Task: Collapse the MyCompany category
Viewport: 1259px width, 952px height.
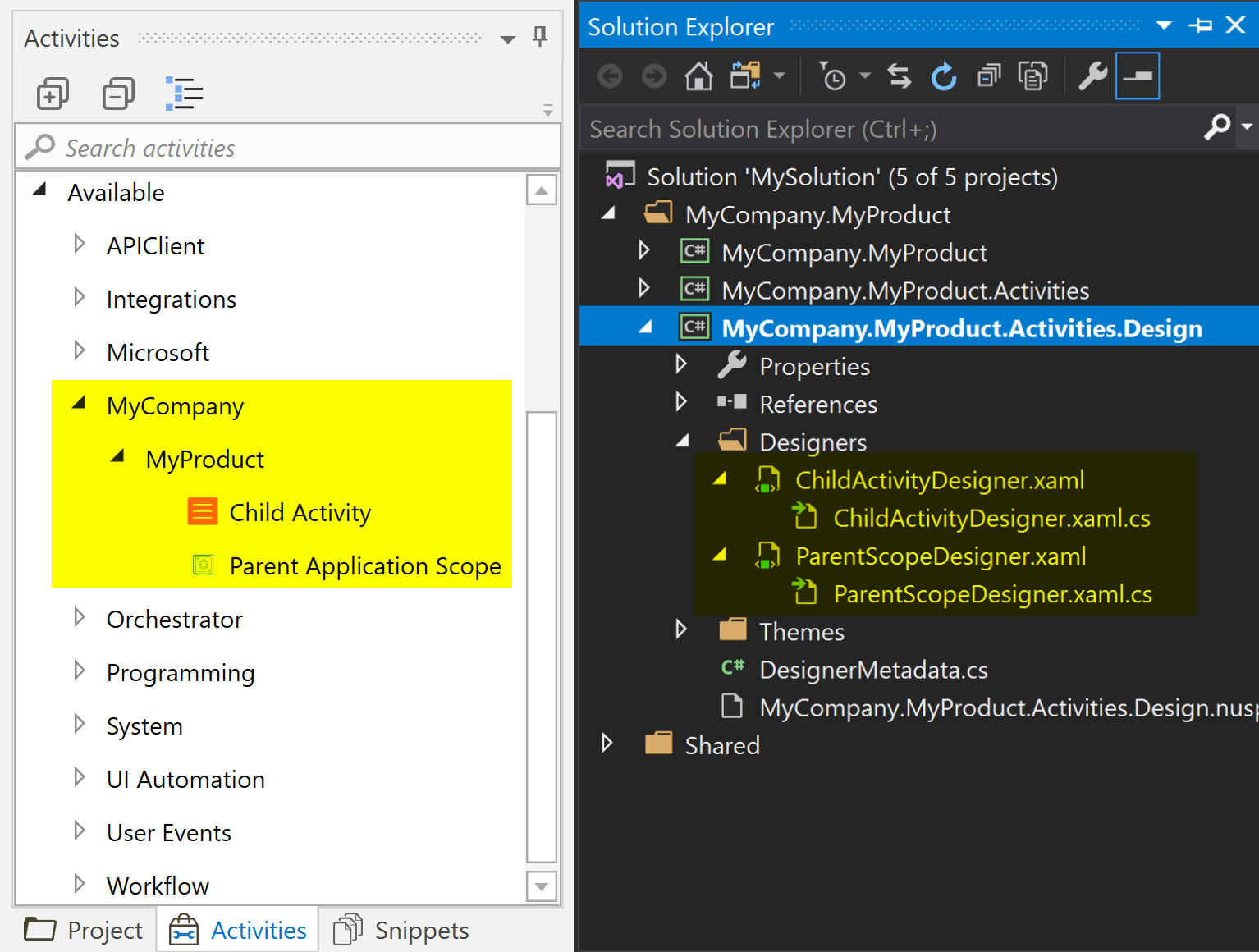Action: pos(79,403)
